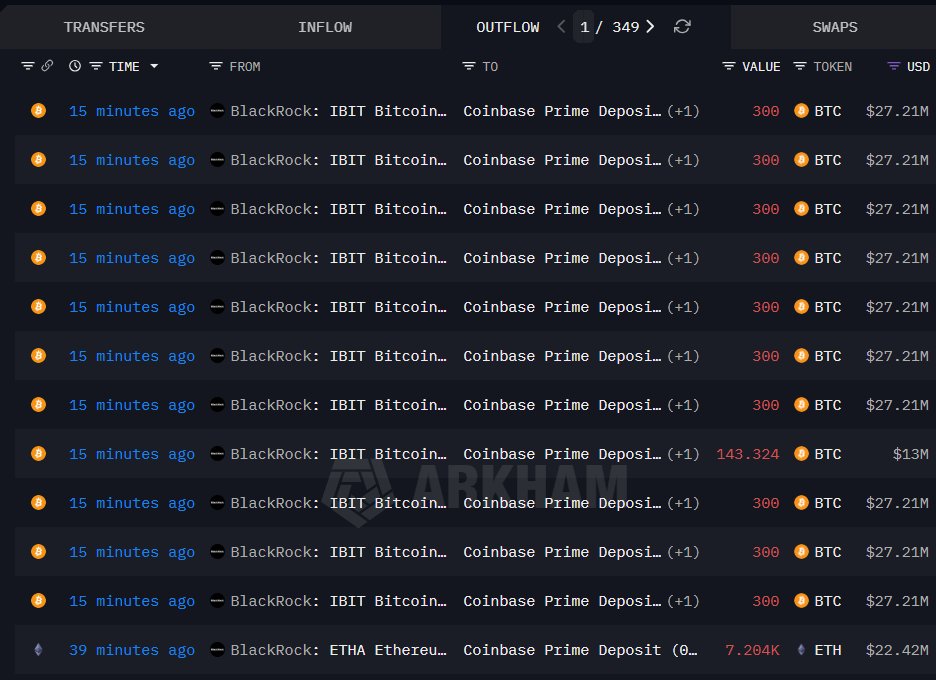
Task: Click Bitcoin chain icon in topmost row
Action: [x=38, y=110]
